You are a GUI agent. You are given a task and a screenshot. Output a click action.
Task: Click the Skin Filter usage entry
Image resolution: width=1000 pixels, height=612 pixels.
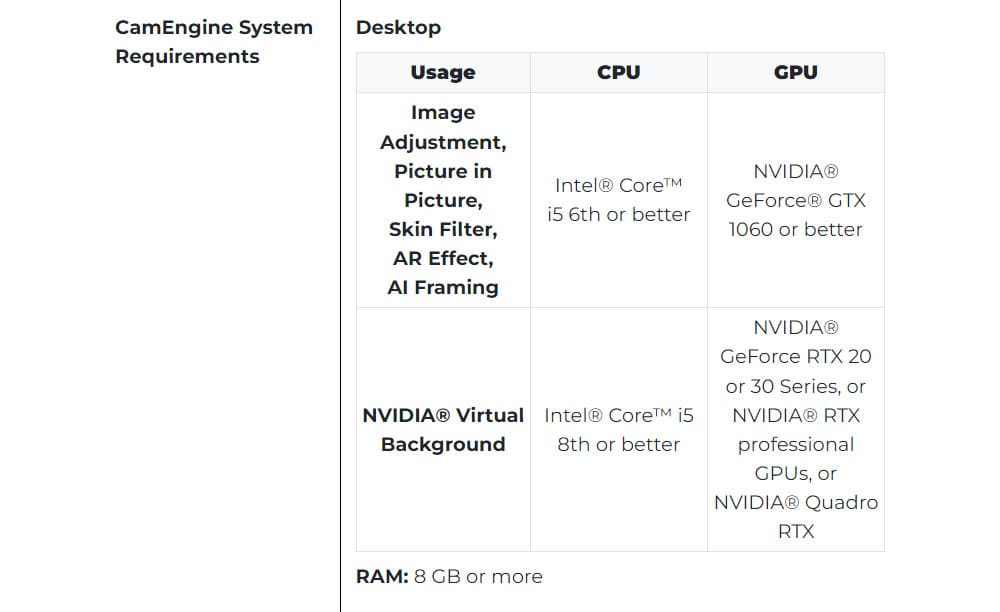coord(442,229)
